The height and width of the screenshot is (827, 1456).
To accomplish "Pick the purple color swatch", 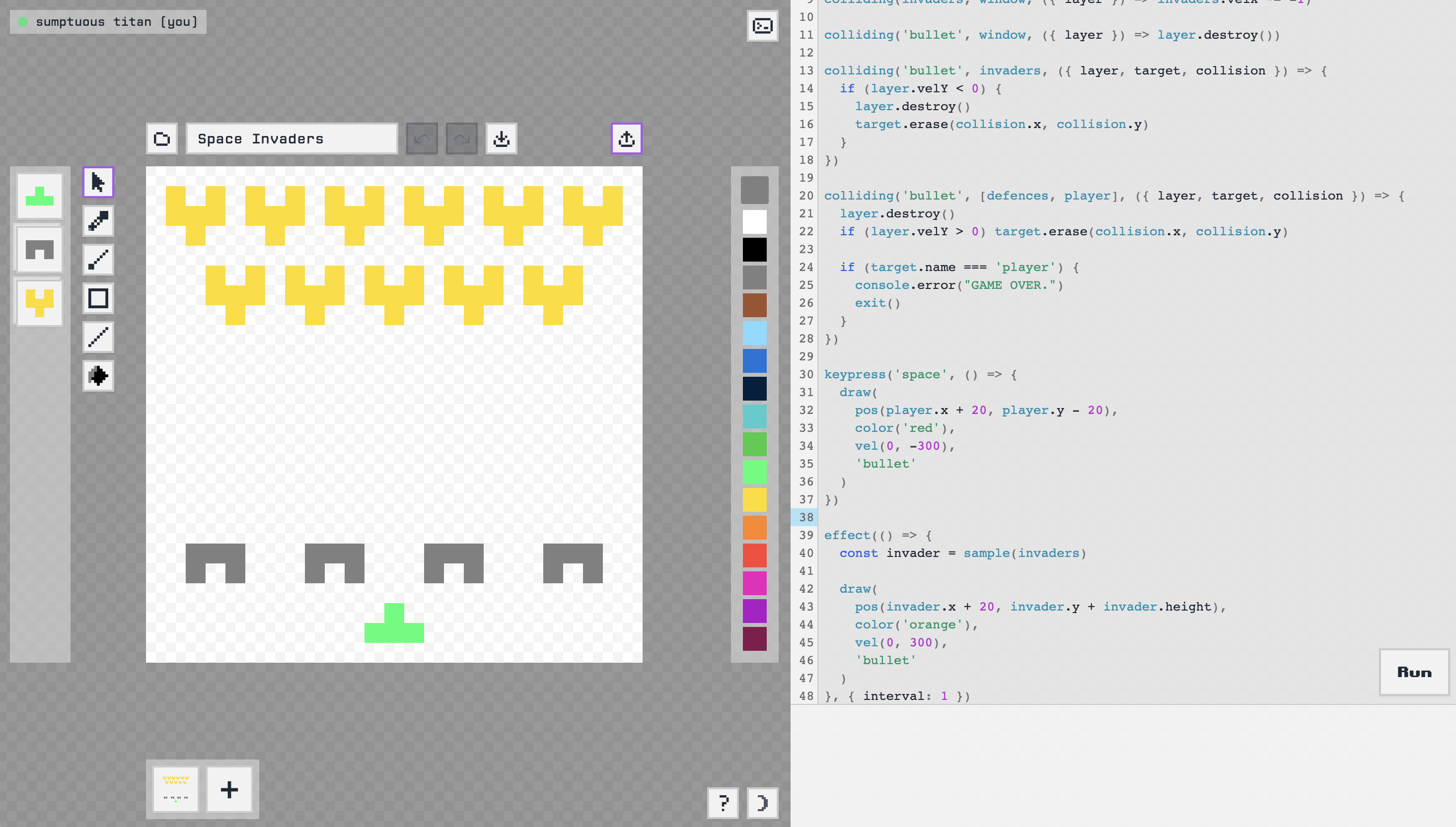I will (755, 612).
